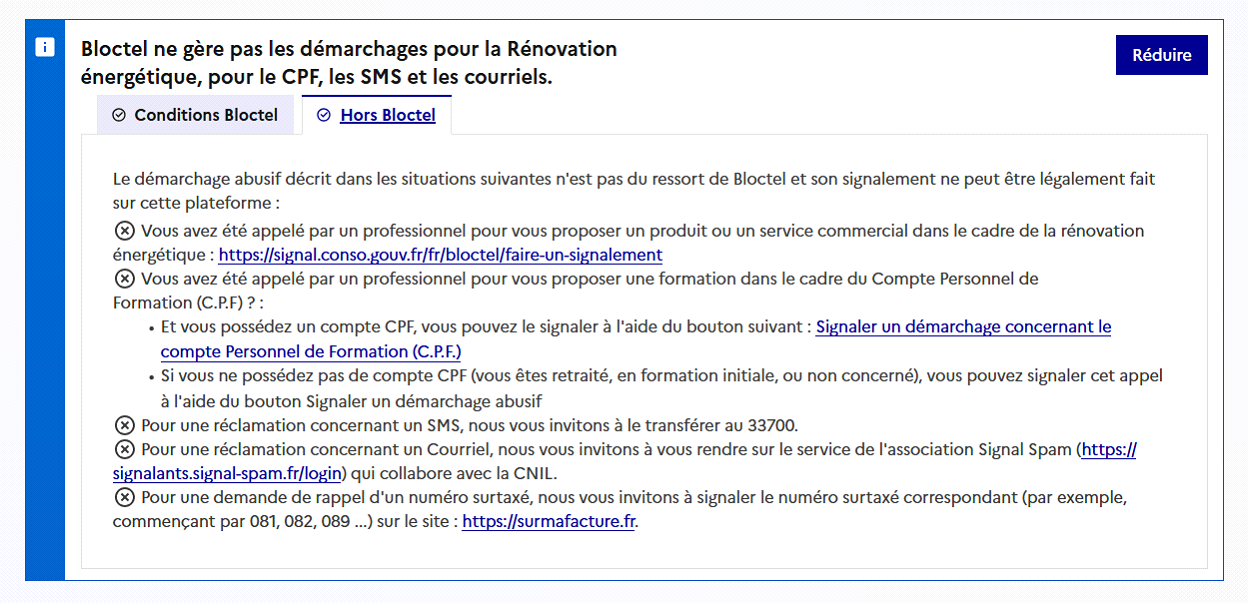The height and width of the screenshot is (604, 1249).
Task: Click the check-circle icon on Hors Bloctel tab
Action: [323, 115]
